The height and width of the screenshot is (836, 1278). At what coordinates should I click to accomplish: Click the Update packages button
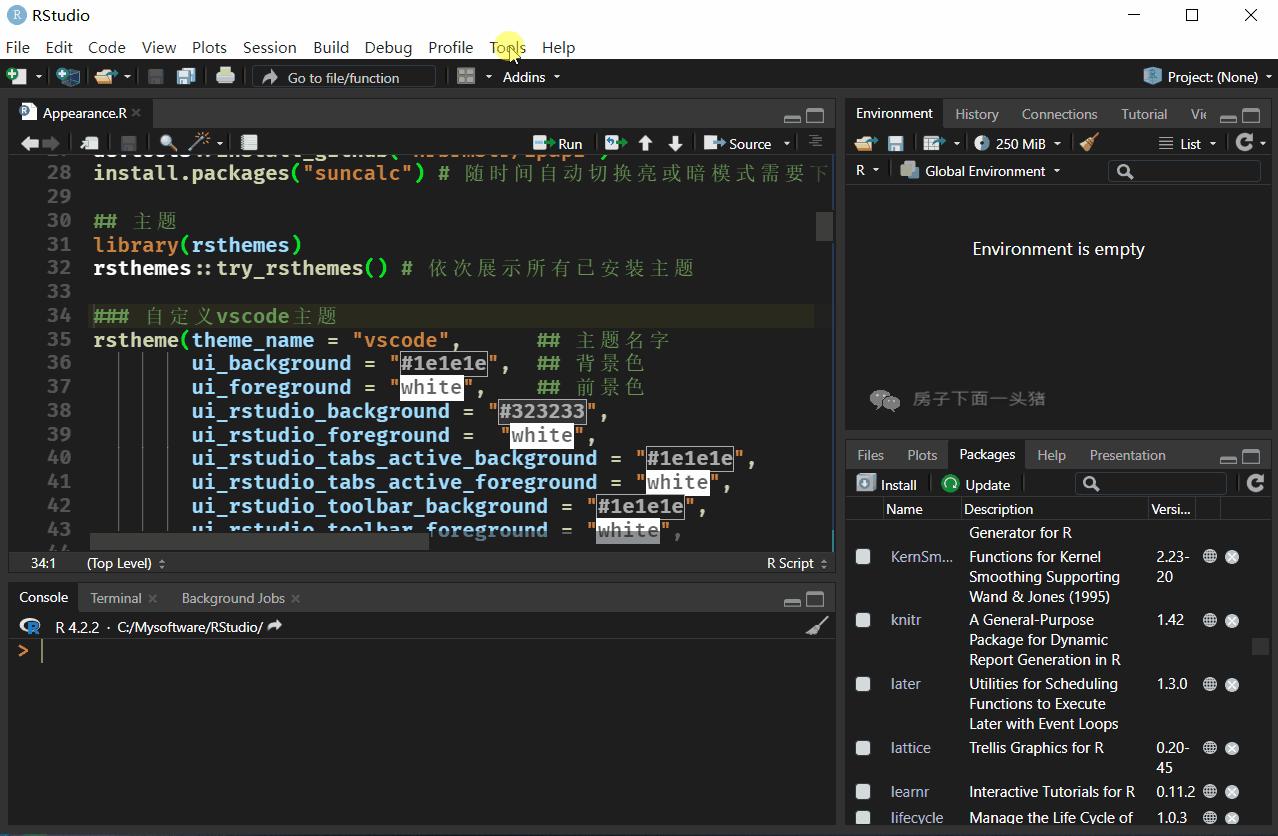[976, 484]
